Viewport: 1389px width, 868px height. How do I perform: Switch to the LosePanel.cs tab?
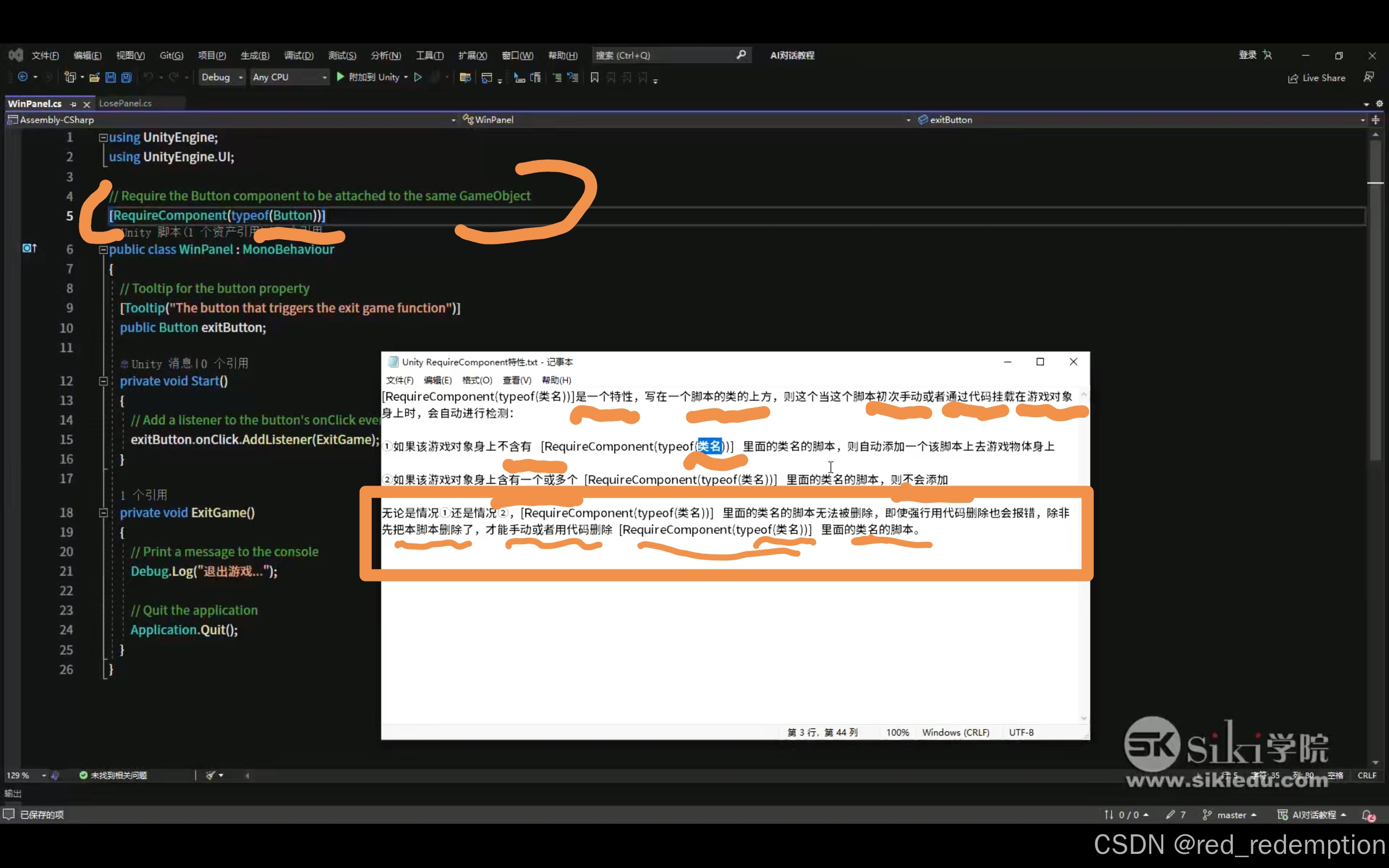click(x=125, y=103)
